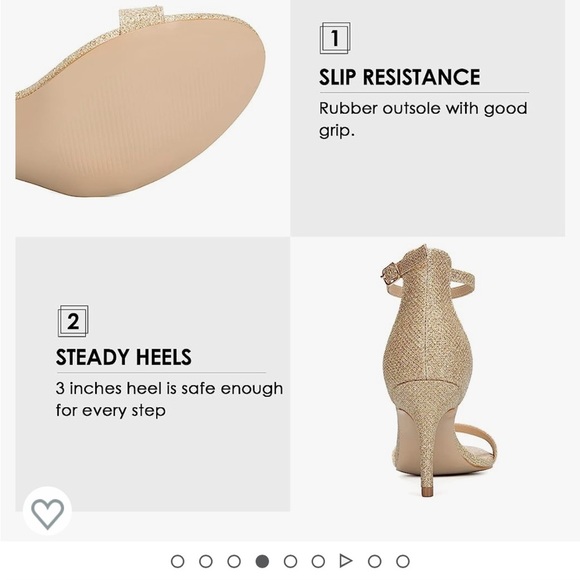Click the number 1 badge icon
This screenshot has height=580, width=580.
tap(335, 38)
